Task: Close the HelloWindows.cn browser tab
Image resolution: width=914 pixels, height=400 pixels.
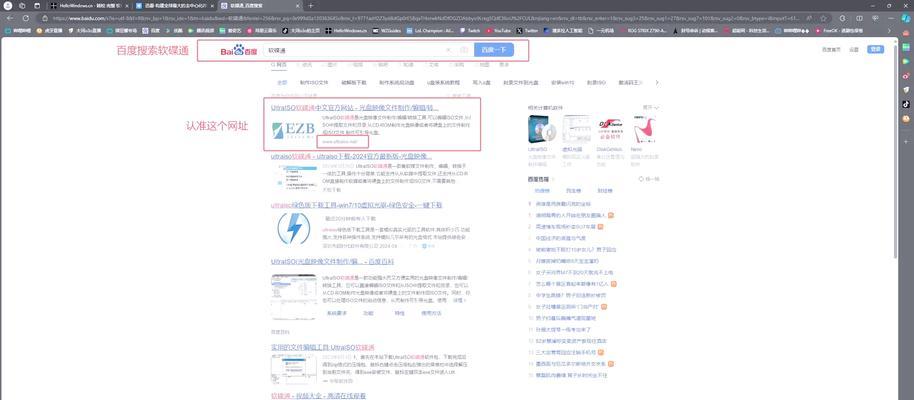Action: tap(127, 5)
